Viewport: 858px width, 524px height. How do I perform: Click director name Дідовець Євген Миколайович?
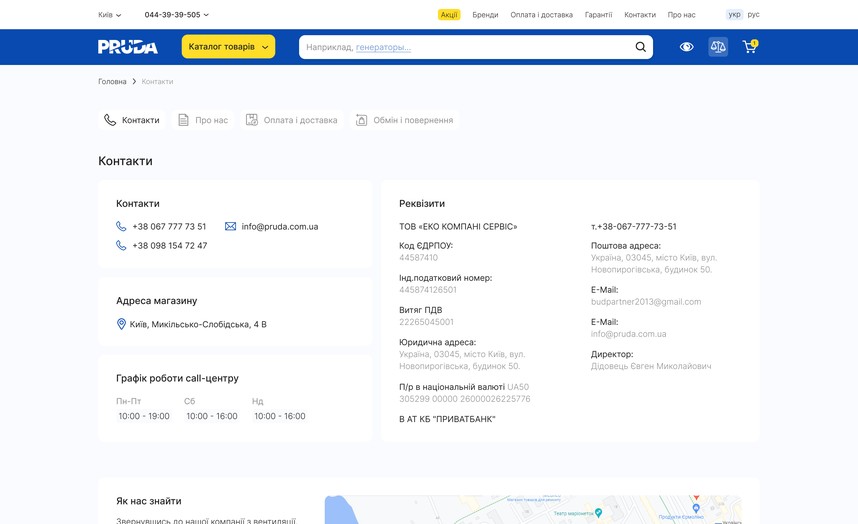[651, 366]
